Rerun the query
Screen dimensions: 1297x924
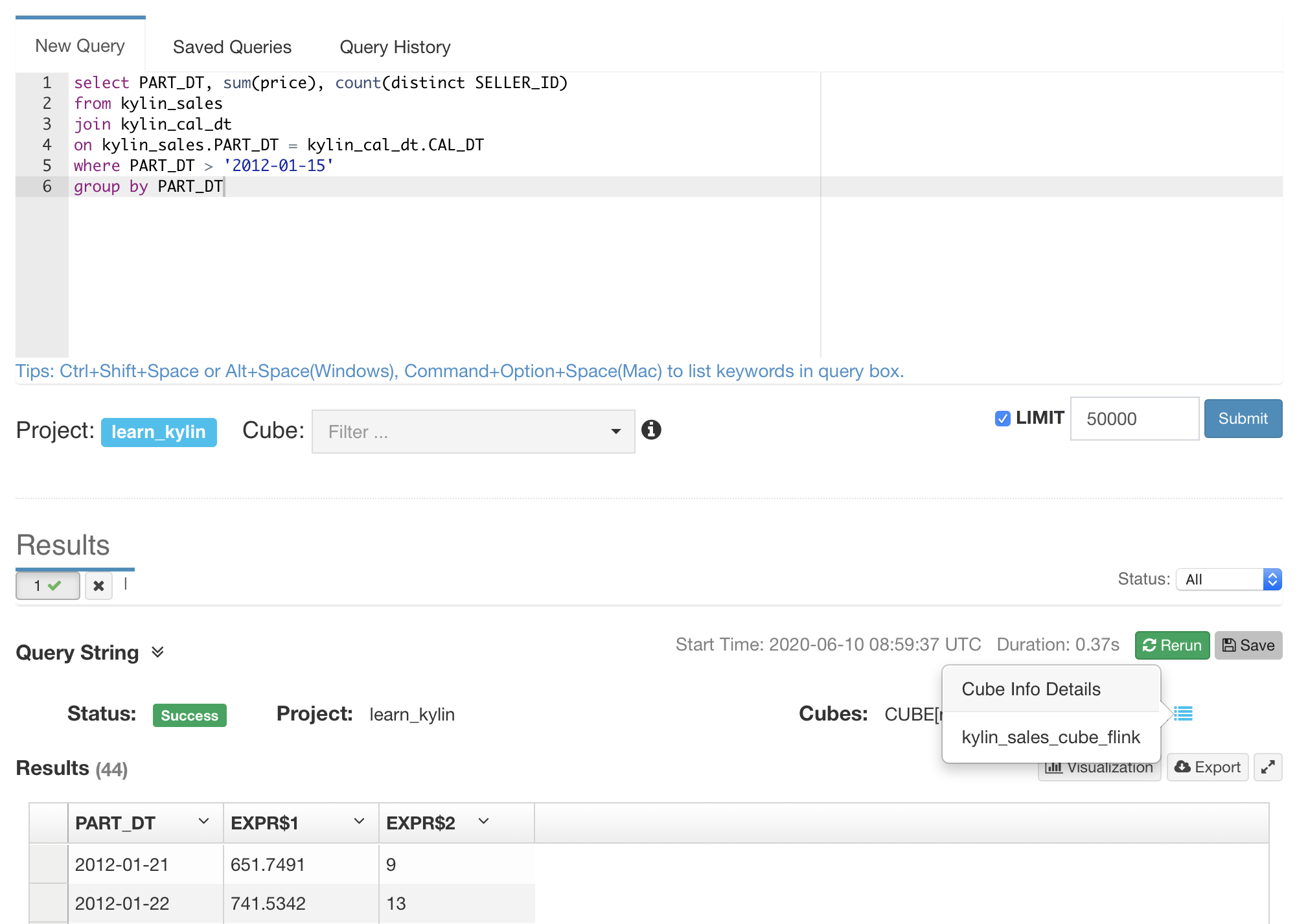tap(1171, 645)
